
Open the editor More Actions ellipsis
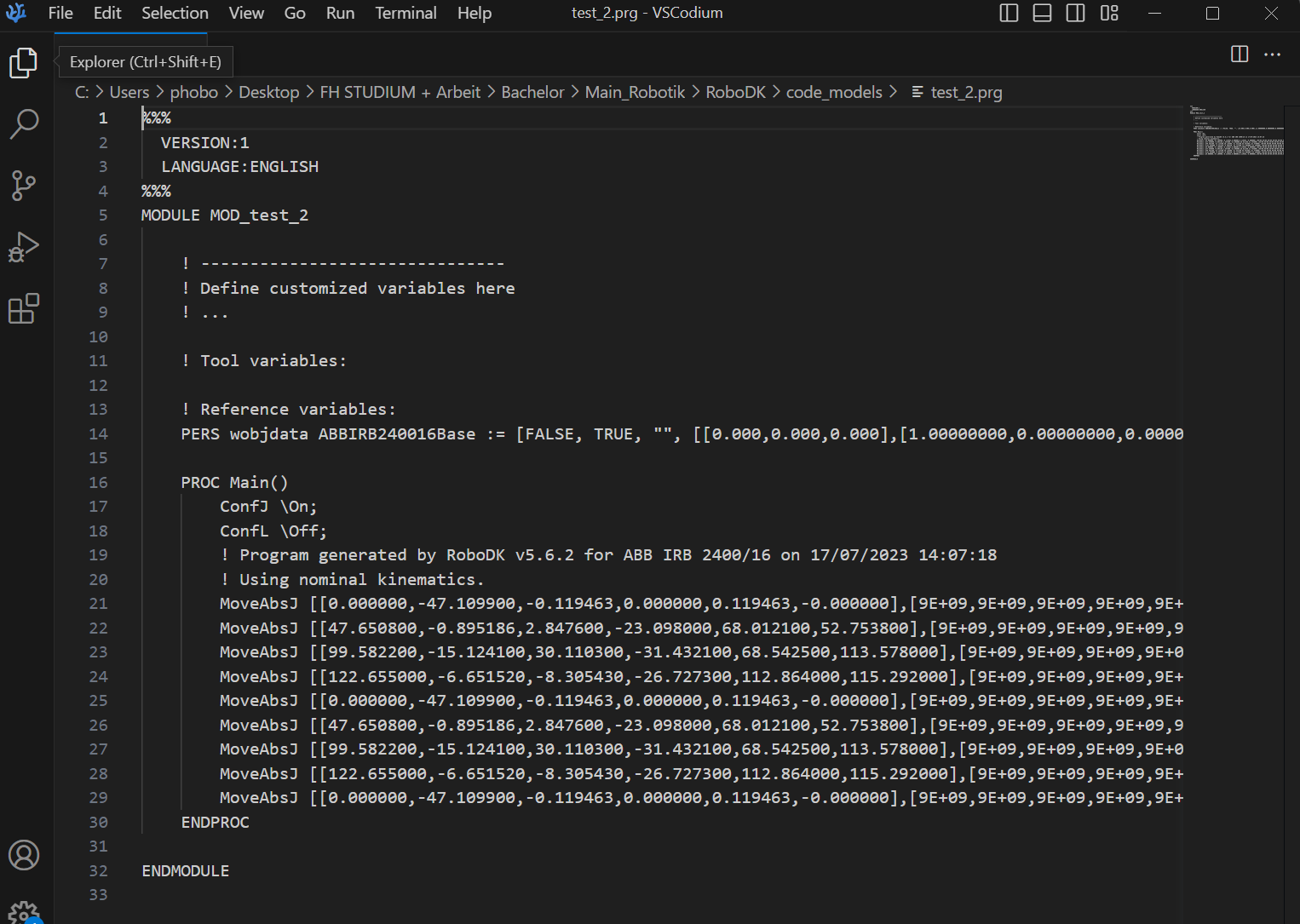[x=1272, y=55]
